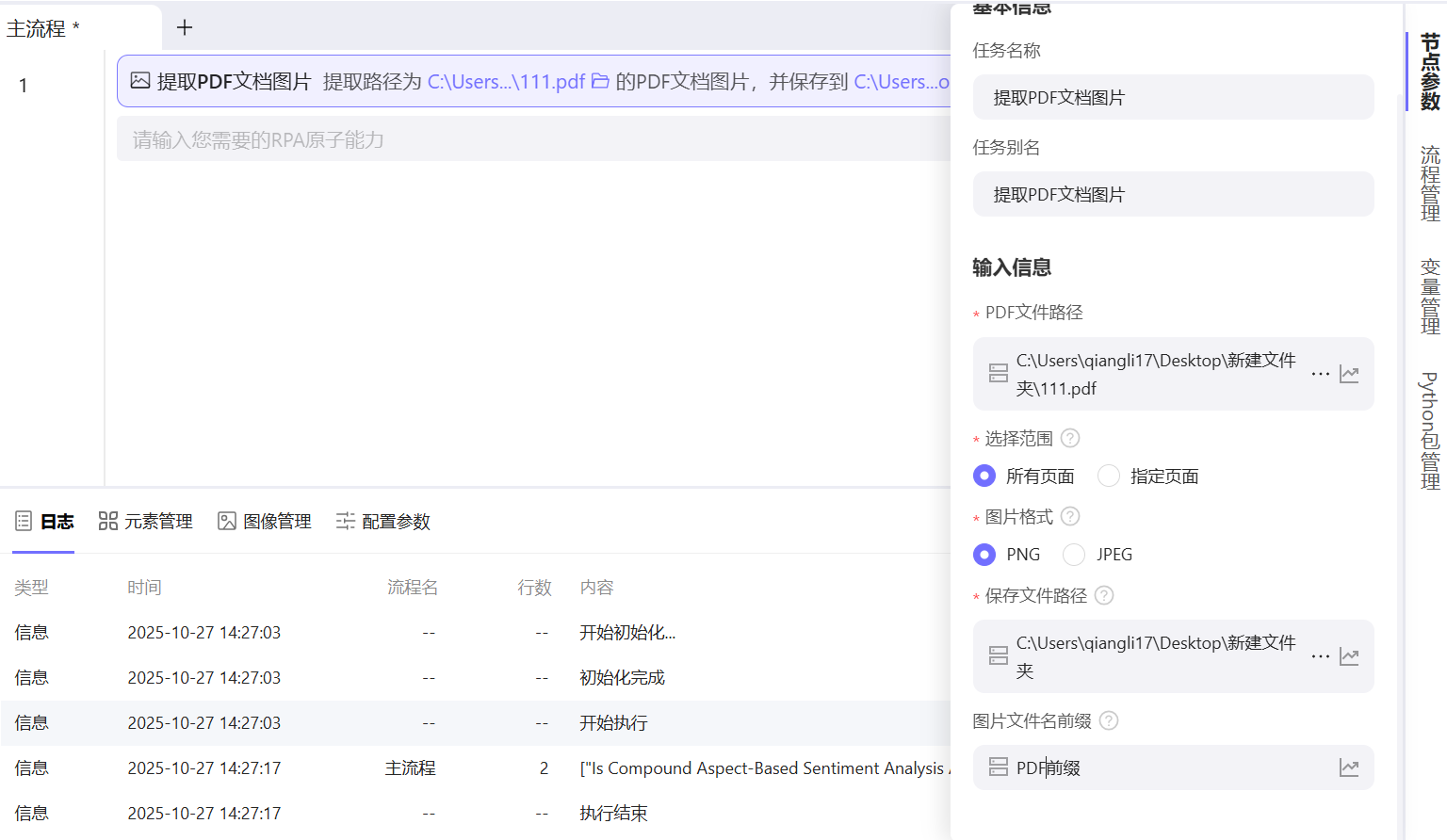Open the help tooltip icon next to 选择范围
The image size is (1447, 840).
point(1070,437)
